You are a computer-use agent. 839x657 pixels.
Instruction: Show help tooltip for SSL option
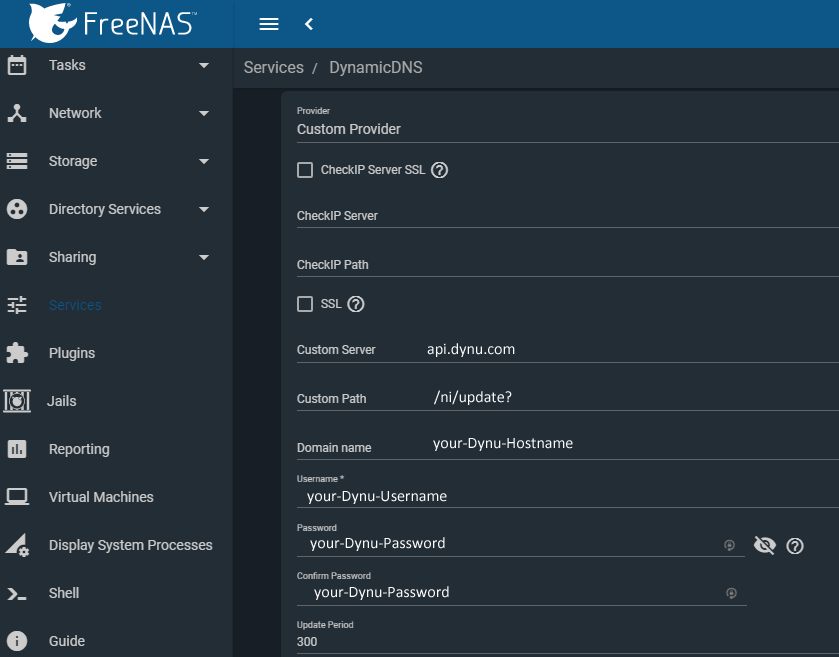356,304
